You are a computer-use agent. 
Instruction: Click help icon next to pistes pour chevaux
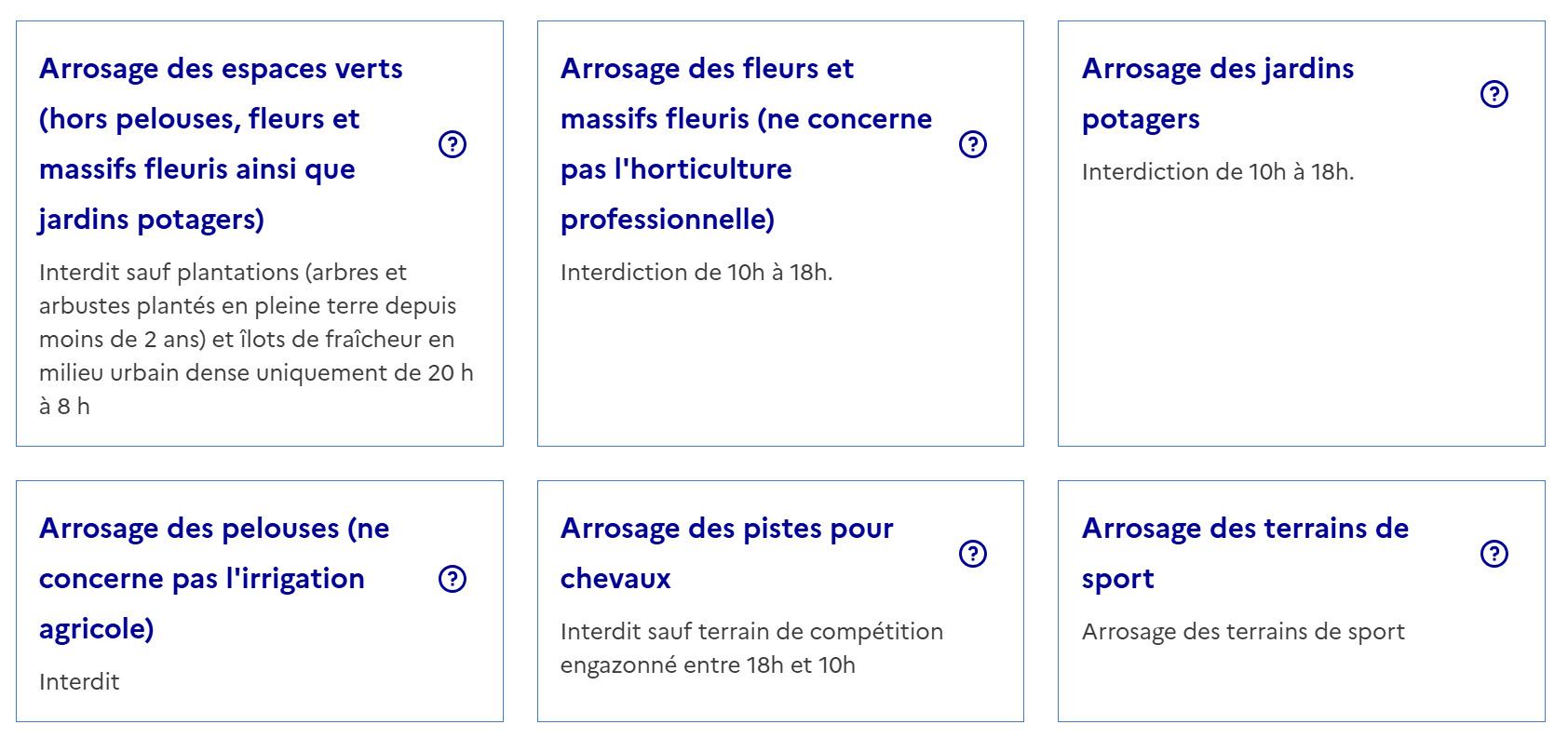coord(973,554)
